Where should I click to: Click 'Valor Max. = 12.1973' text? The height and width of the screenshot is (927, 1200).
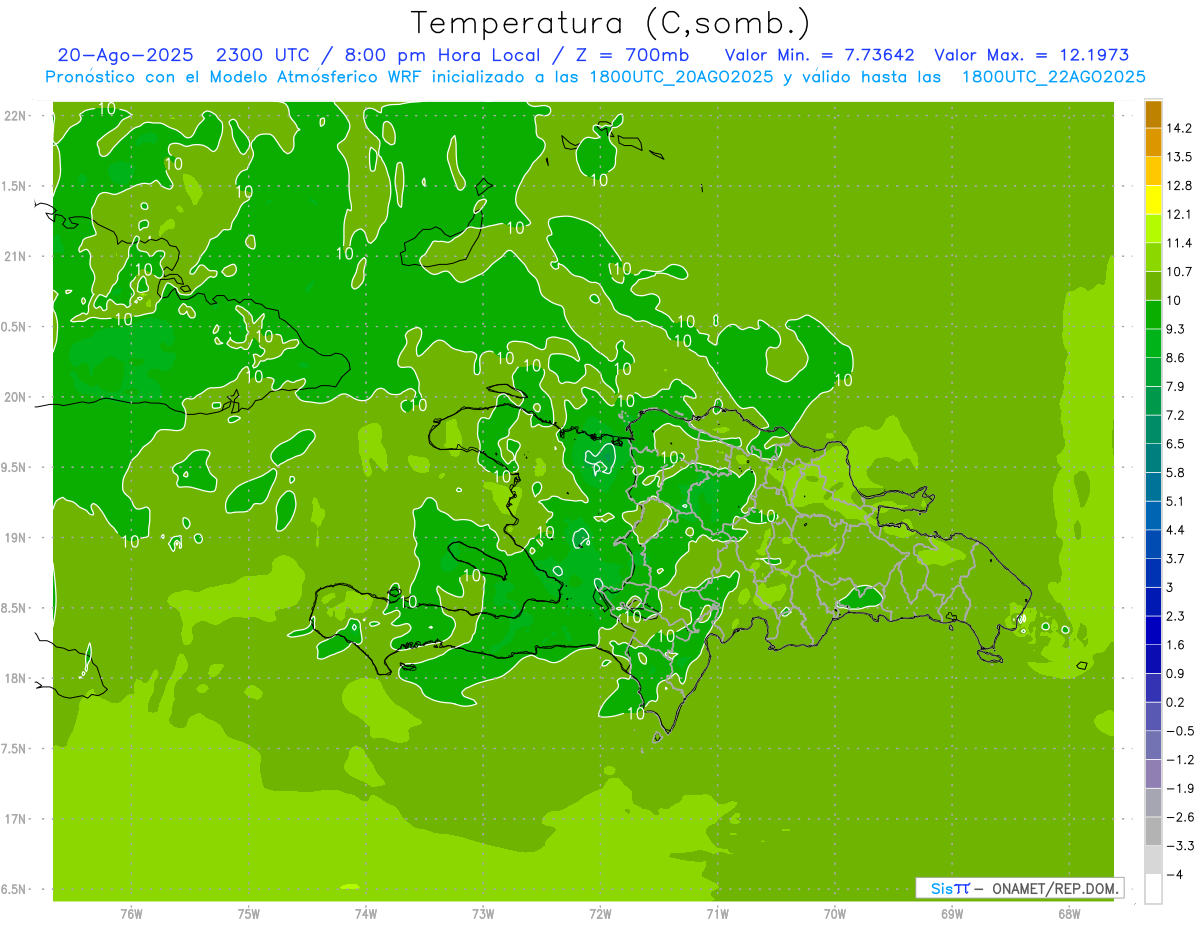[x=1032, y=55]
